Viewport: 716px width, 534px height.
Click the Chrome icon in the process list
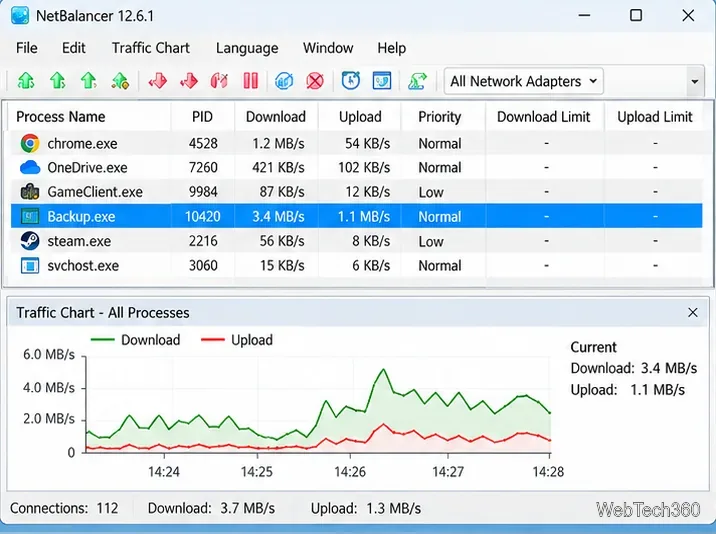click(30, 143)
